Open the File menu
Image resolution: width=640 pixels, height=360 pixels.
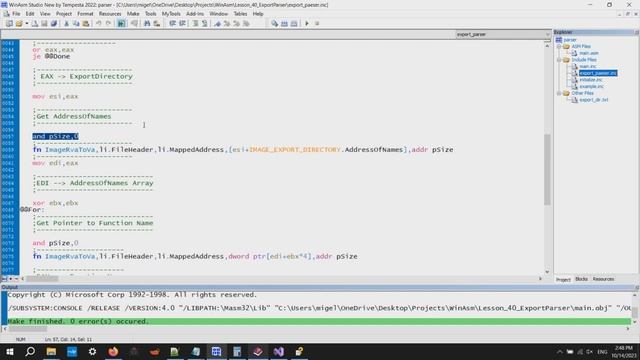pos(16,14)
